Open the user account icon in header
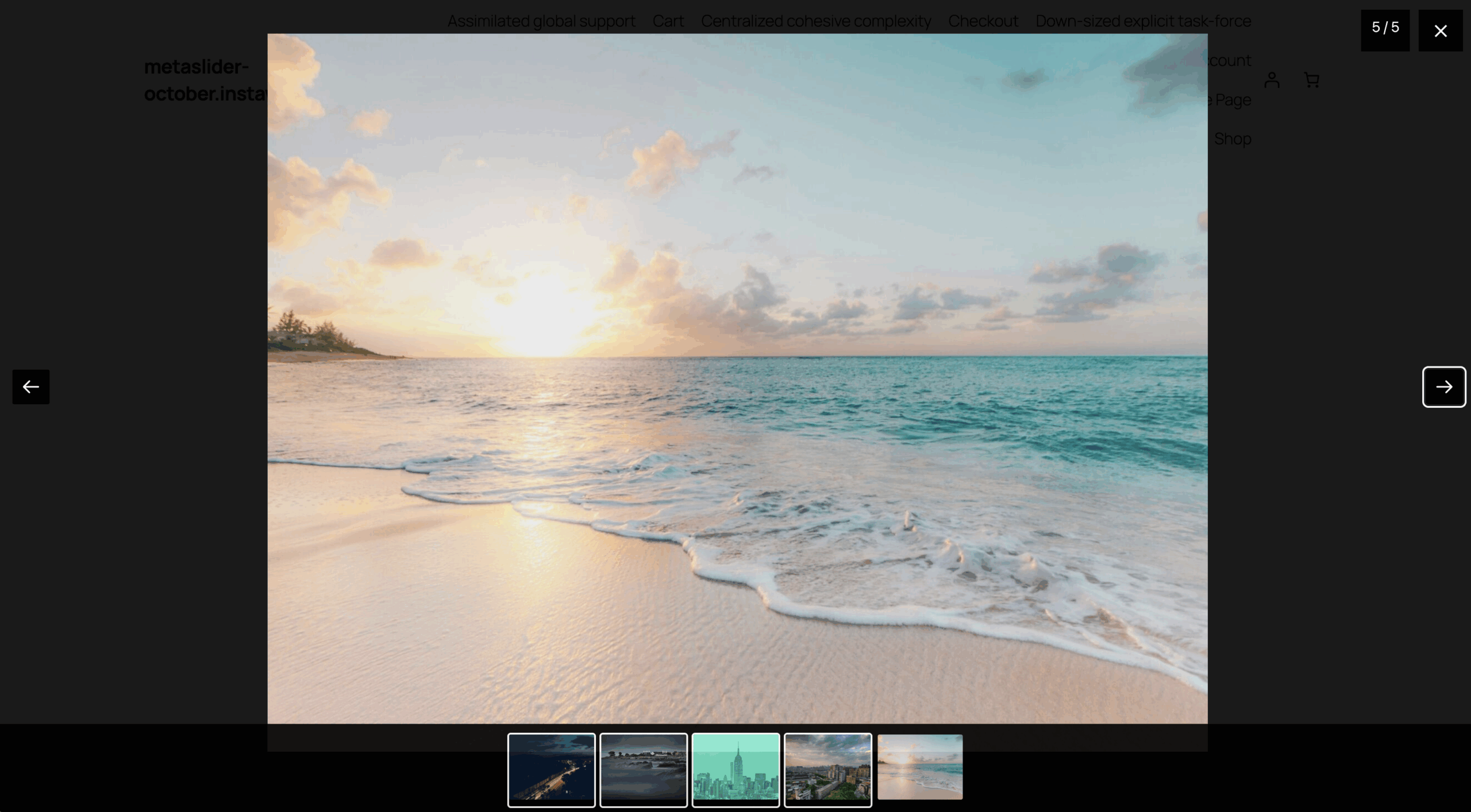Viewport: 1471px width, 812px height. [x=1272, y=80]
